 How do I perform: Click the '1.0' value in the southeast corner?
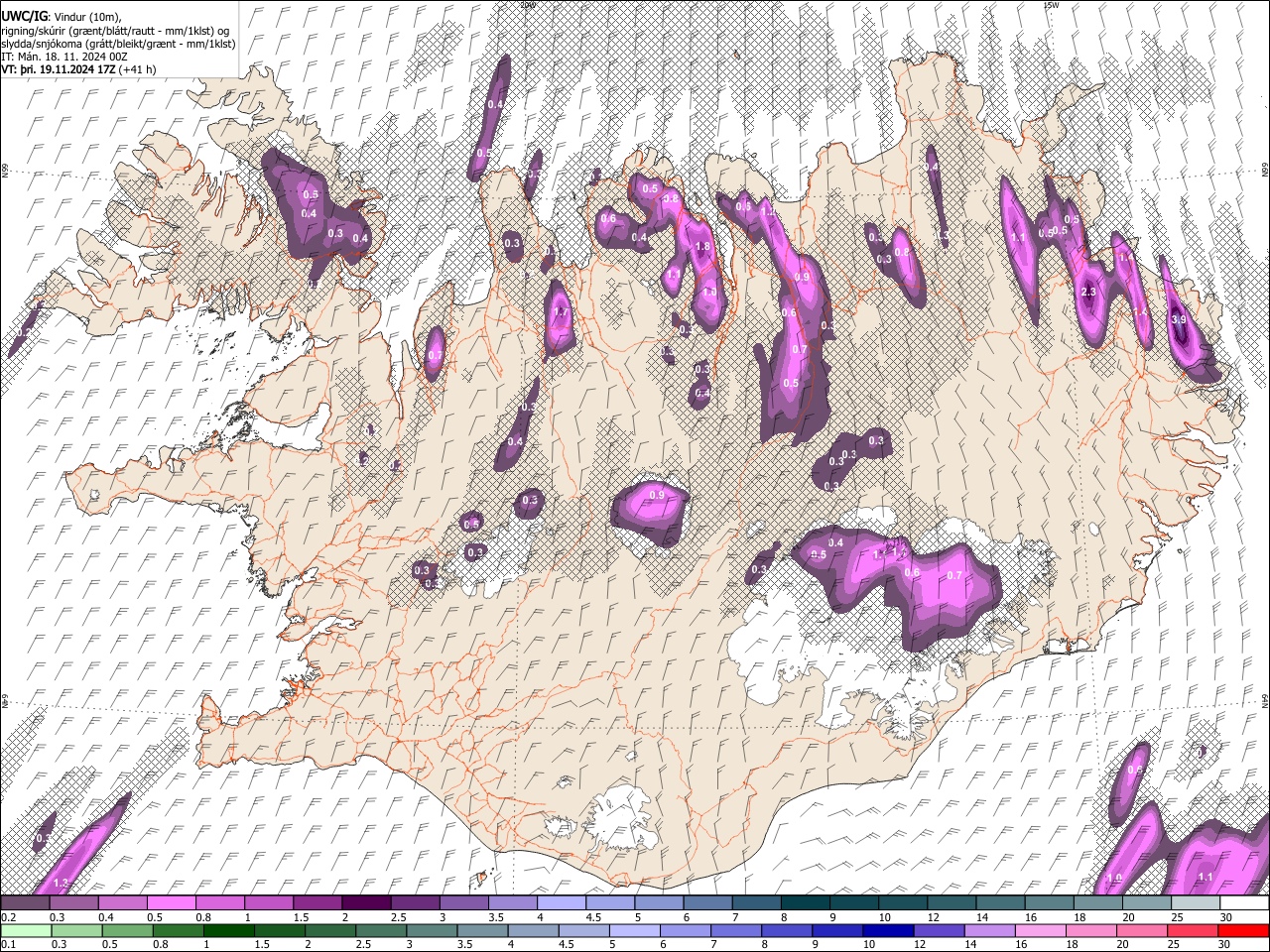1113,879
